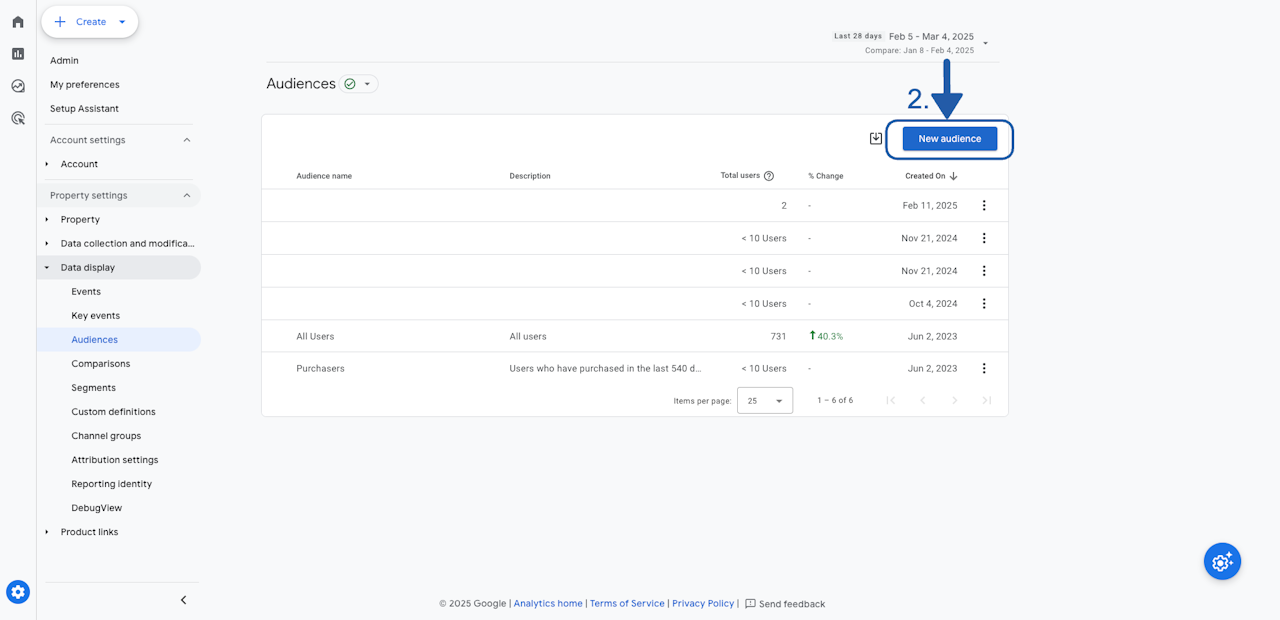Open the Reports icon in left rail
Screen dimensions: 1280x620
click(18, 54)
